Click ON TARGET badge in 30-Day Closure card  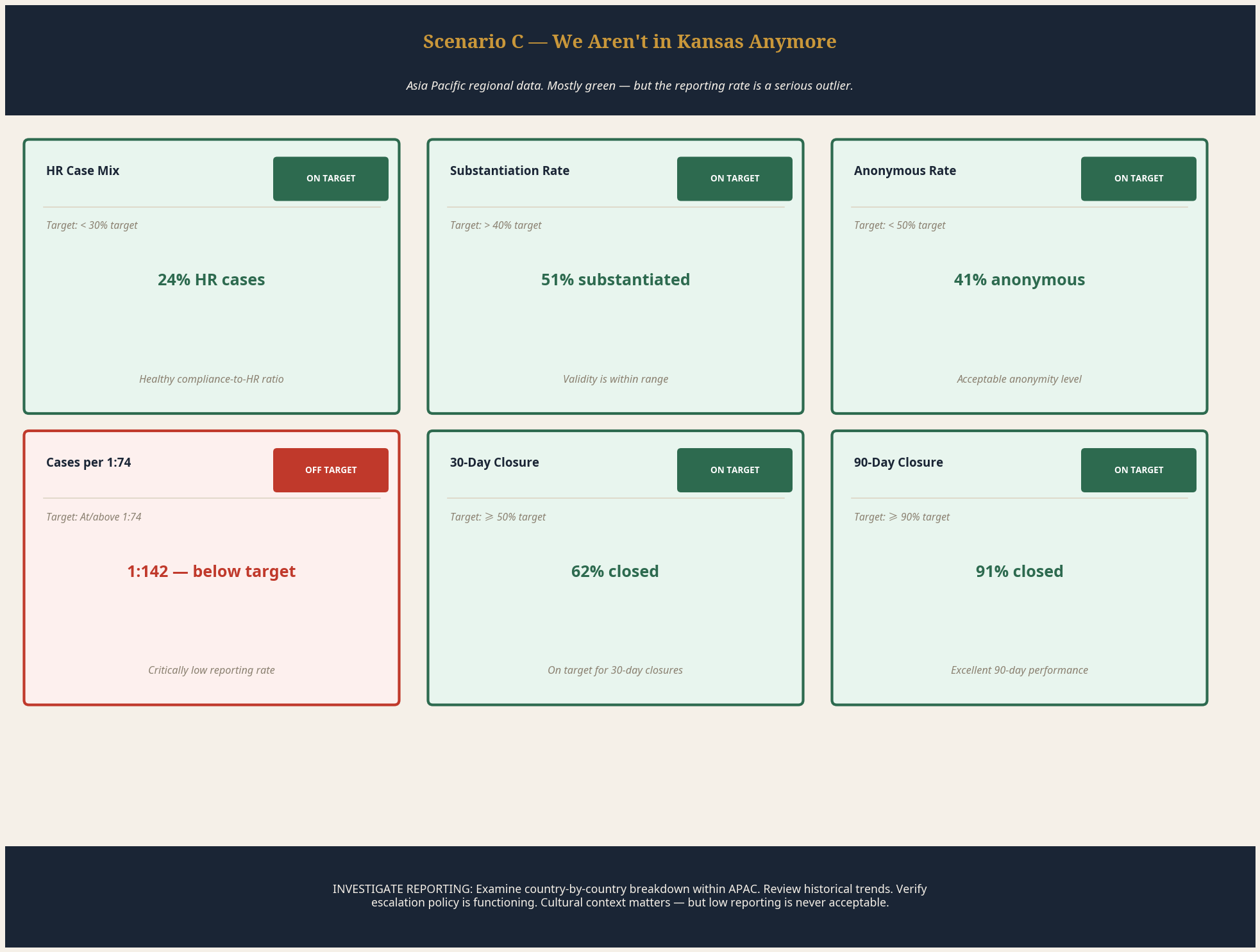point(735,470)
